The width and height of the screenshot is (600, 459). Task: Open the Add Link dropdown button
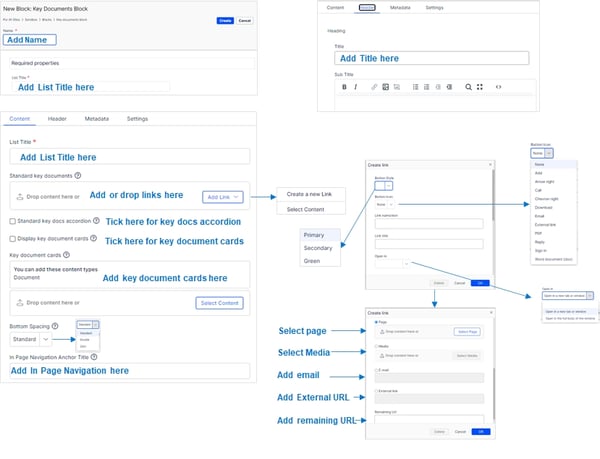pyautogui.click(x=223, y=197)
